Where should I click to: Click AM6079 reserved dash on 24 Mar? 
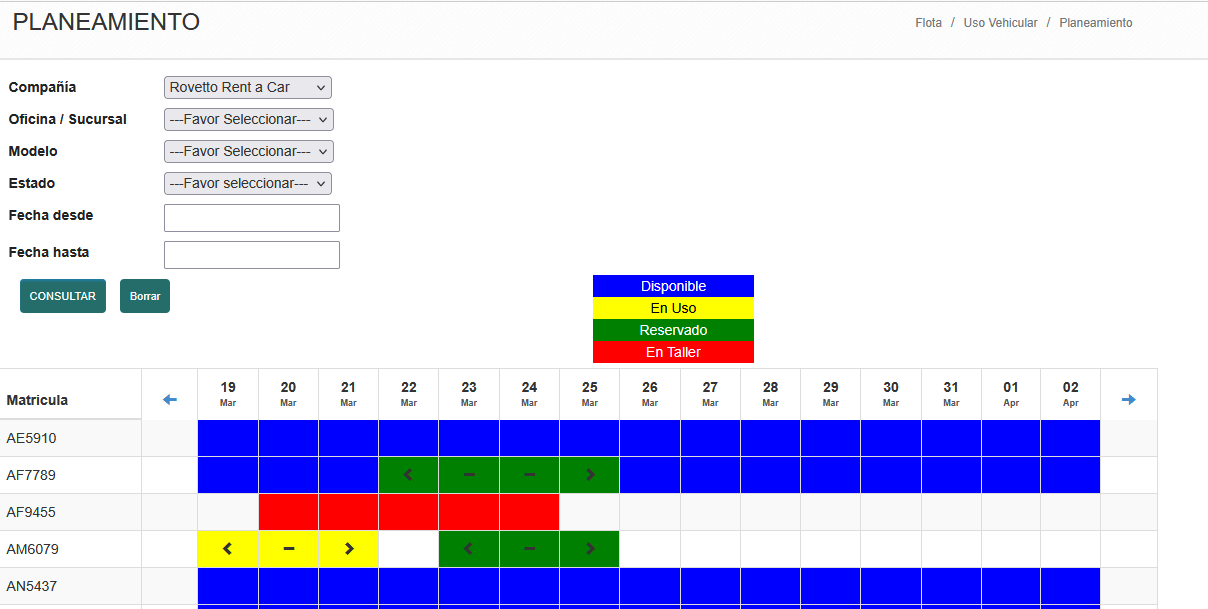click(529, 549)
